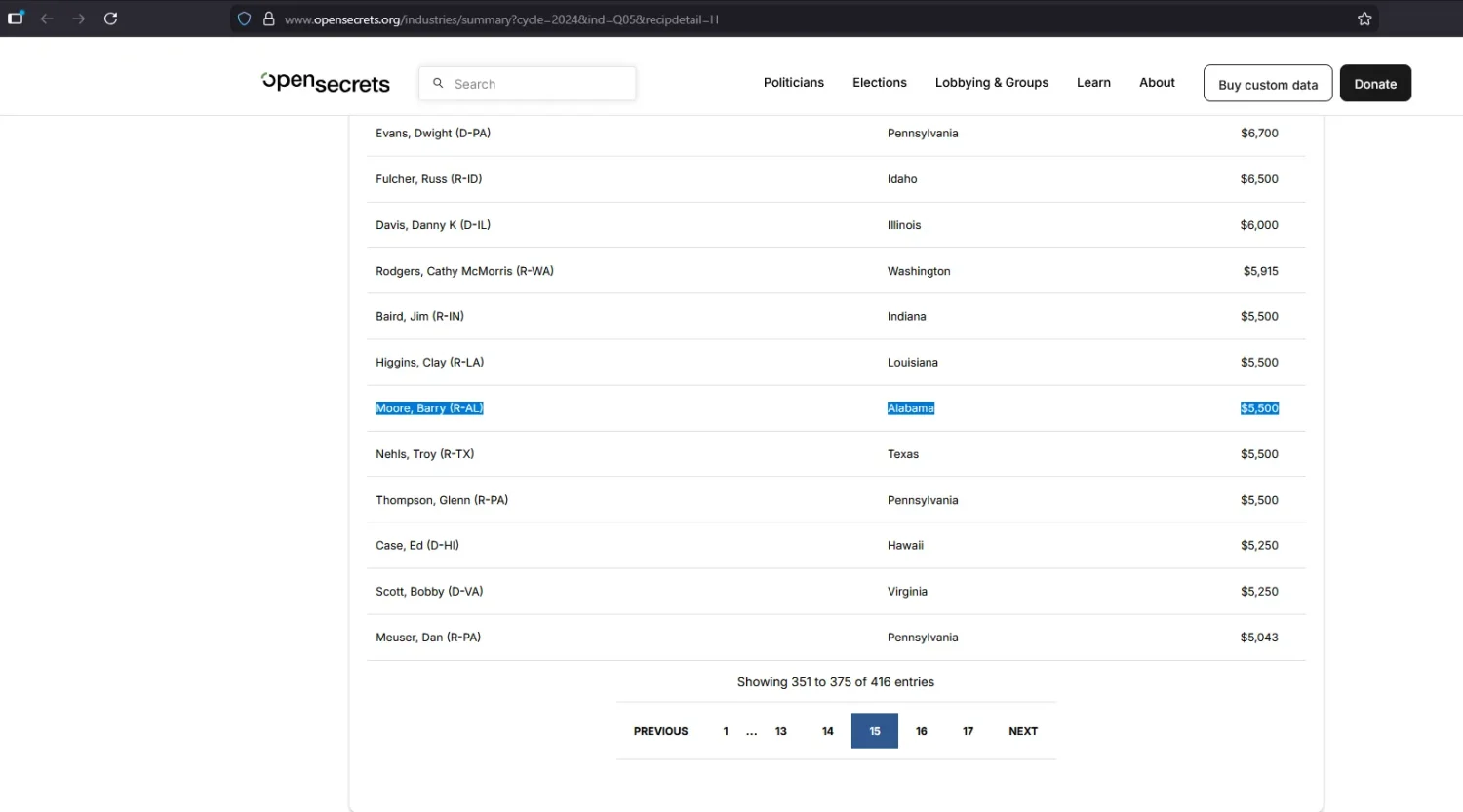Click the pagination ellipsis after page 1
Image resolution: width=1463 pixels, height=812 pixels.
[752, 732]
